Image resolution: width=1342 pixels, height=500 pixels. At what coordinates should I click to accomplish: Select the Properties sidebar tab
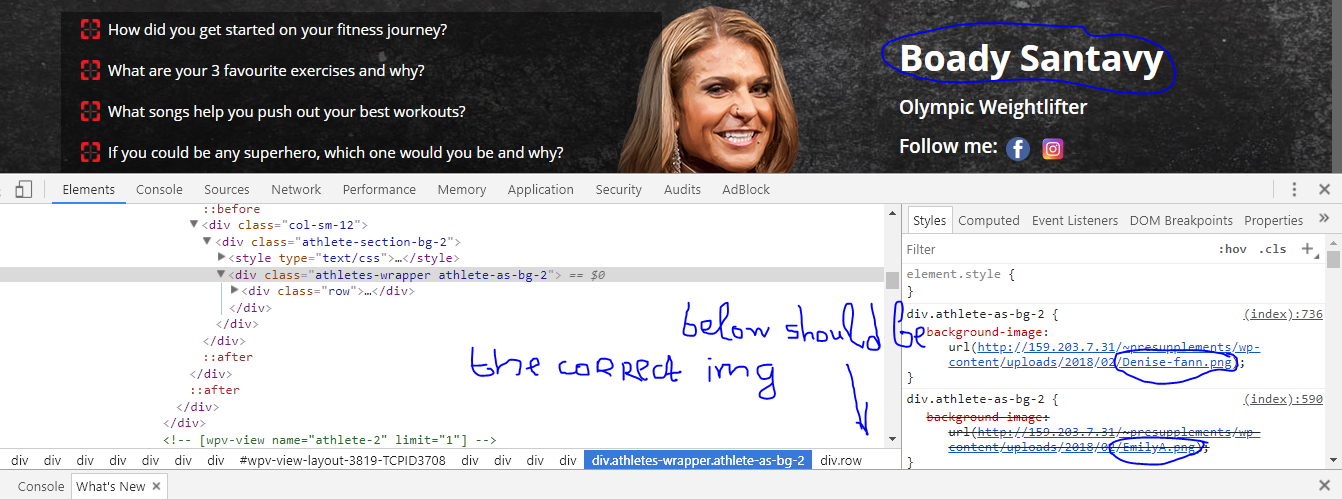[1273, 220]
